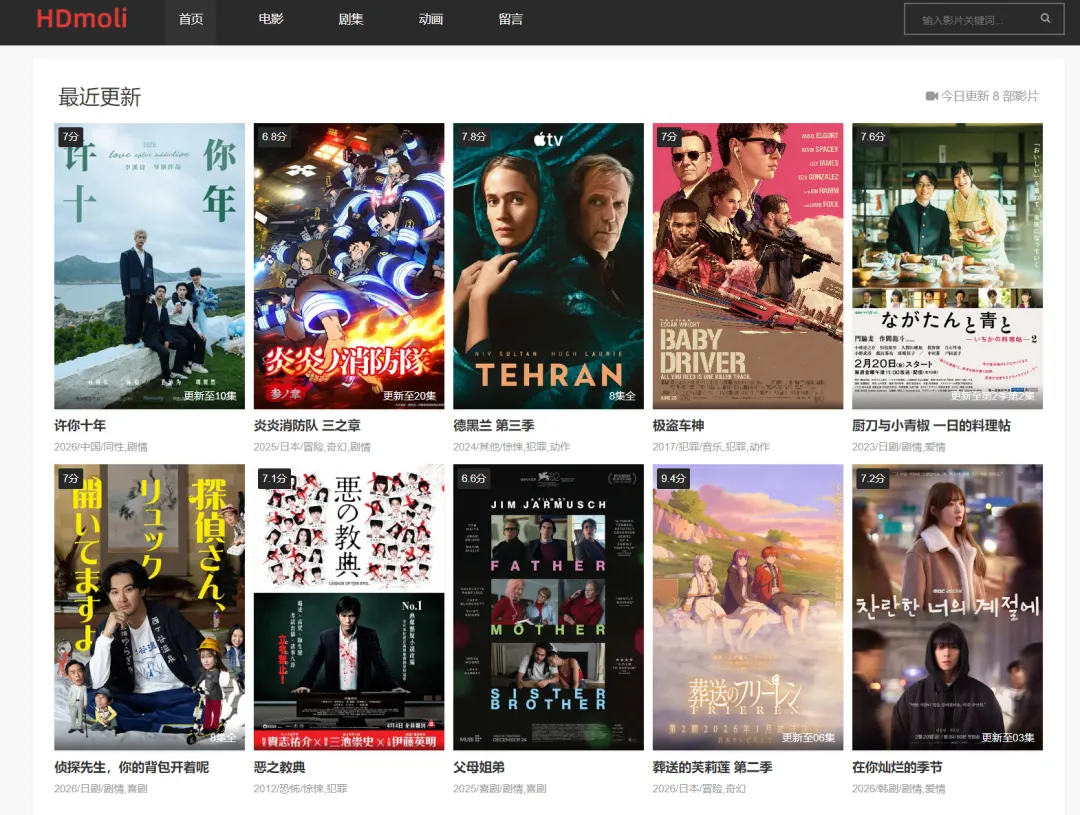Click the search magnifier icon
1080x815 pixels.
point(1045,19)
